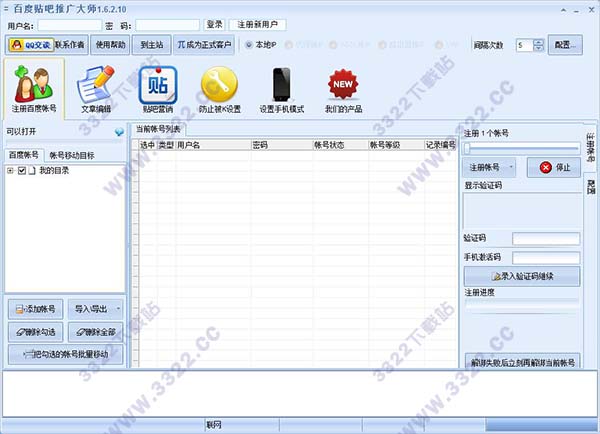Click the 把勾选的帐号批量移动 button
The image size is (600, 434).
[x=66, y=354]
